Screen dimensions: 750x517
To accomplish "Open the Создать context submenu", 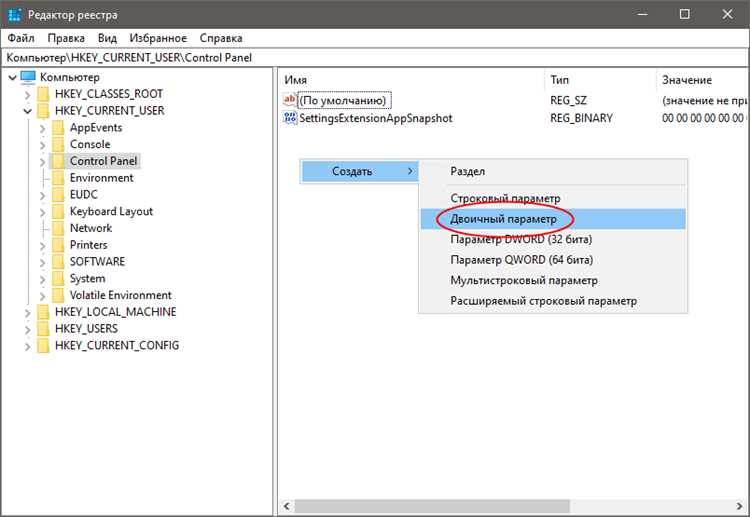I will [359, 171].
